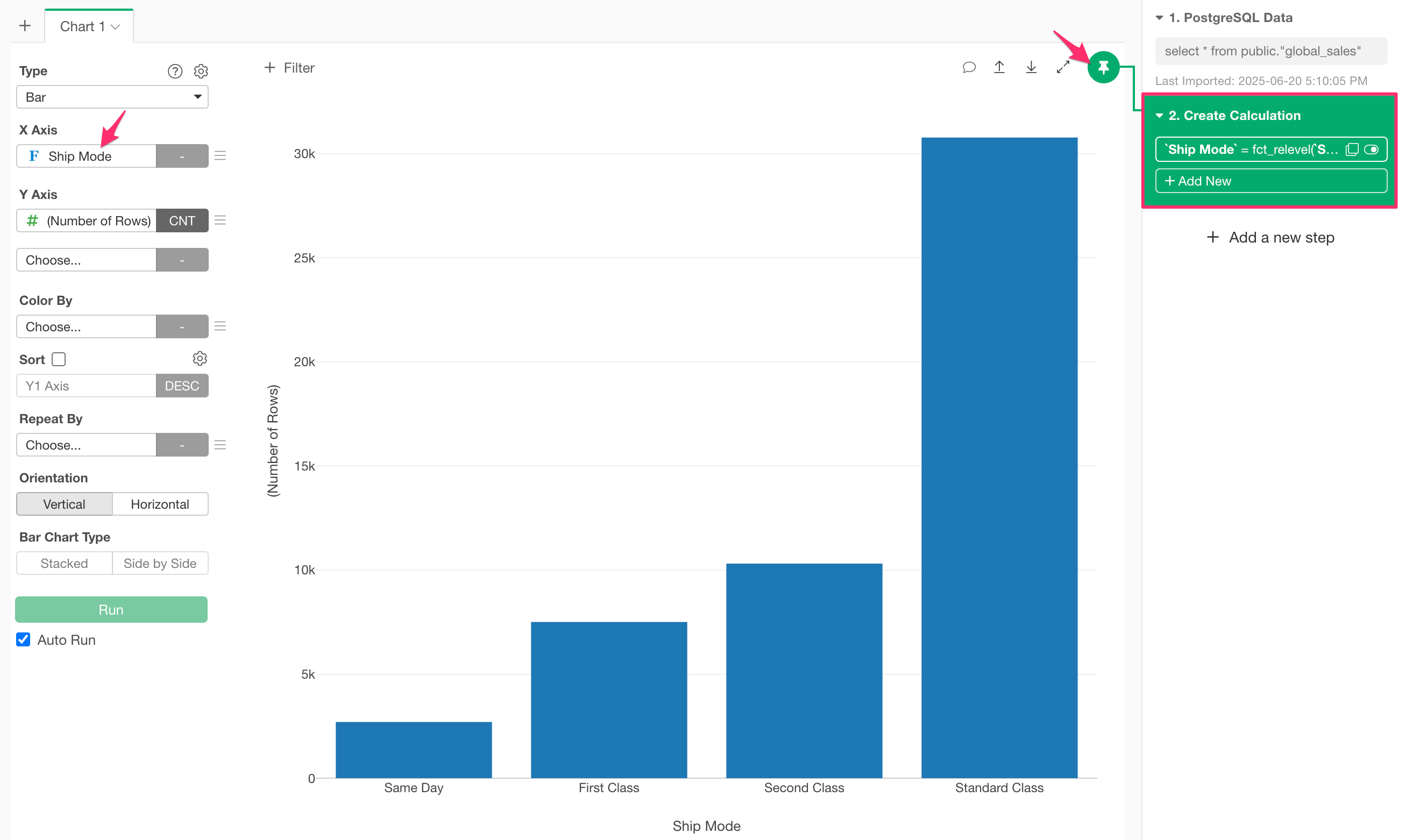Uncheck the Auto Run checkbox
The height and width of the screenshot is (840, 1420).
23,639
